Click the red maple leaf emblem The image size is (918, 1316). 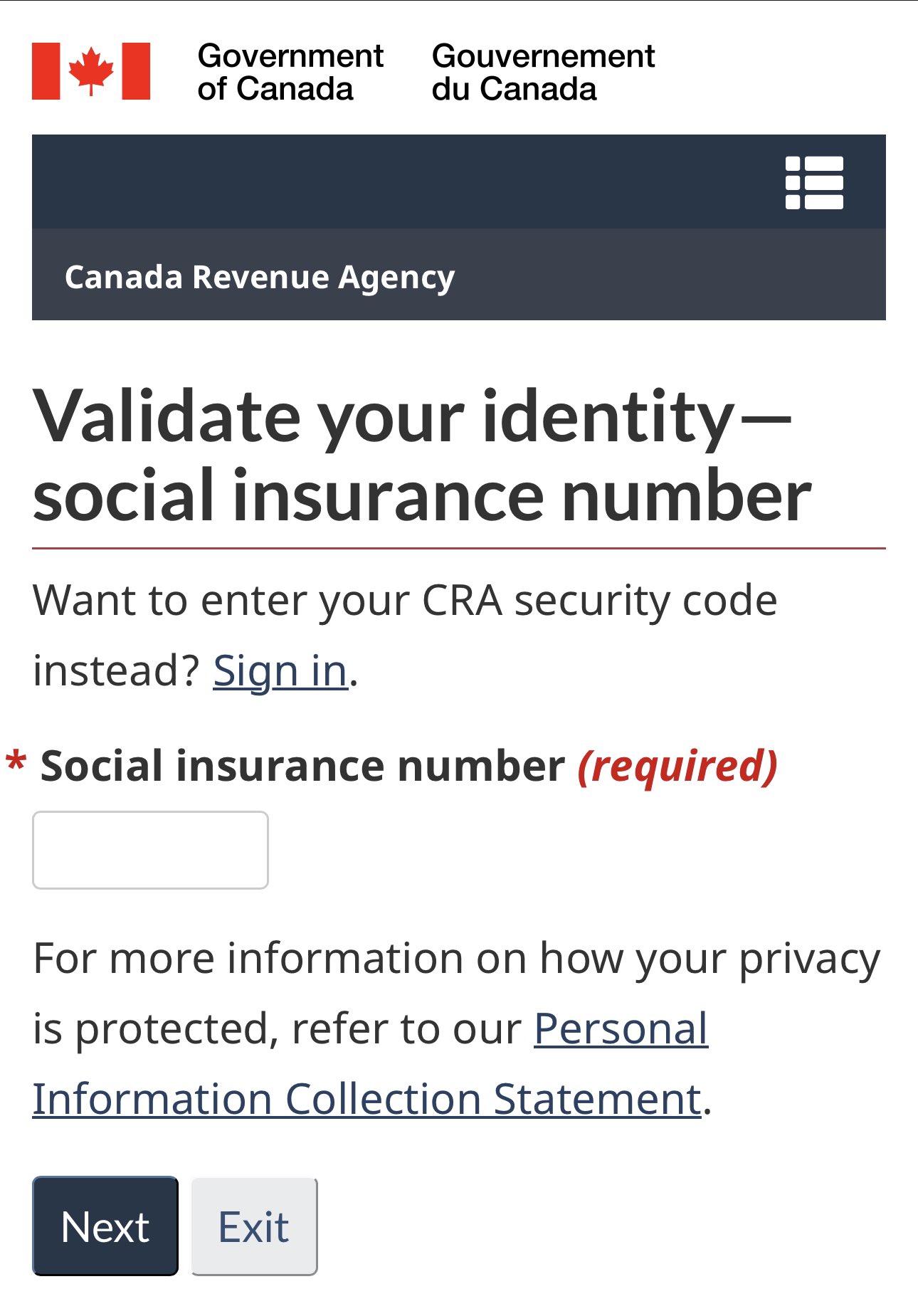click(91, 71)
